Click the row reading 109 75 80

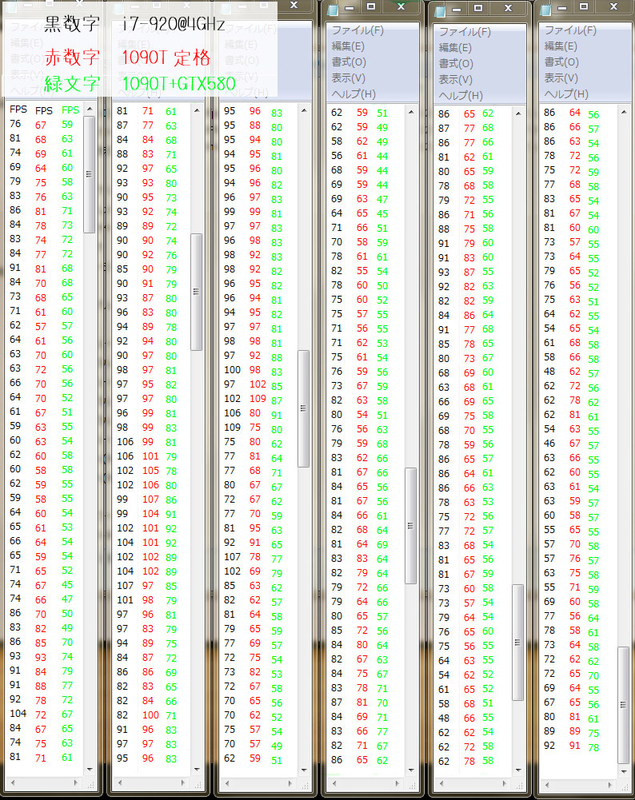253,428
